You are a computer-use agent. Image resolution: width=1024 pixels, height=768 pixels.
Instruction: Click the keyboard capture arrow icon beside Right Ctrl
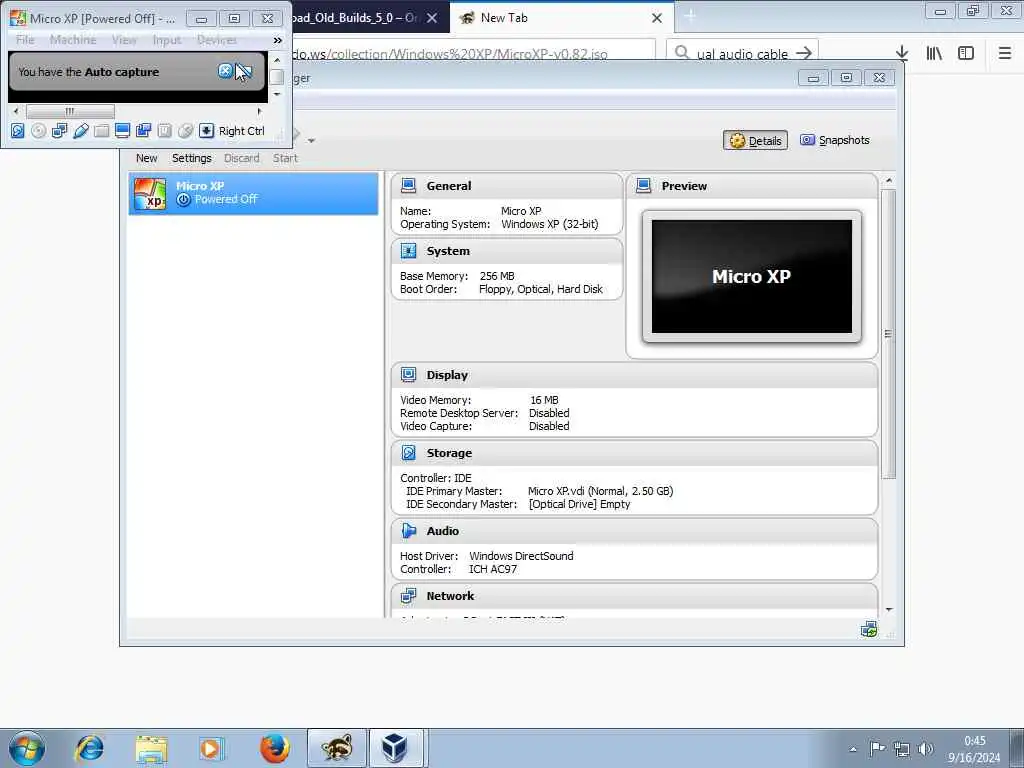pyautogui.click(x=206, y=131)
